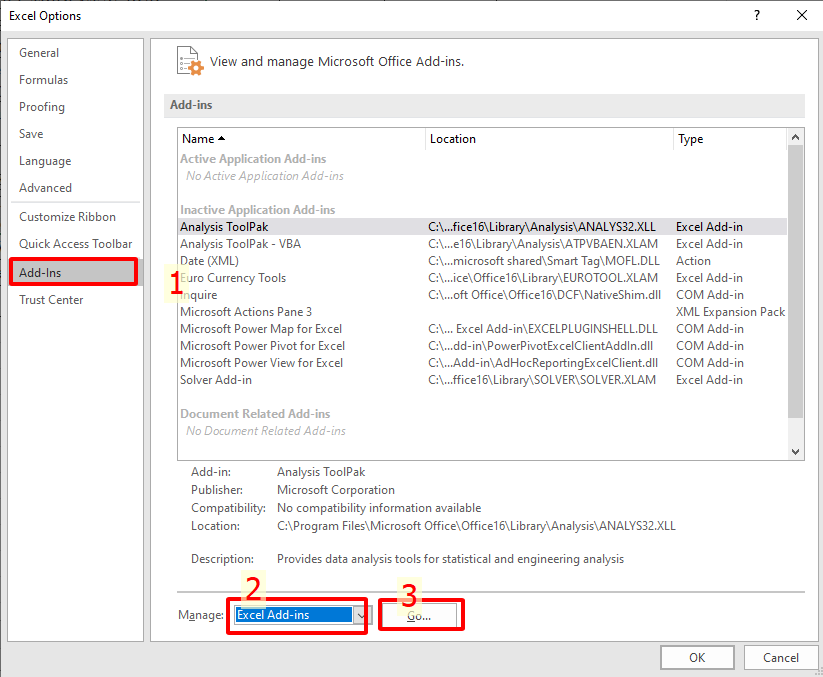
Task: Open the General options category
Action: [39, 53]
